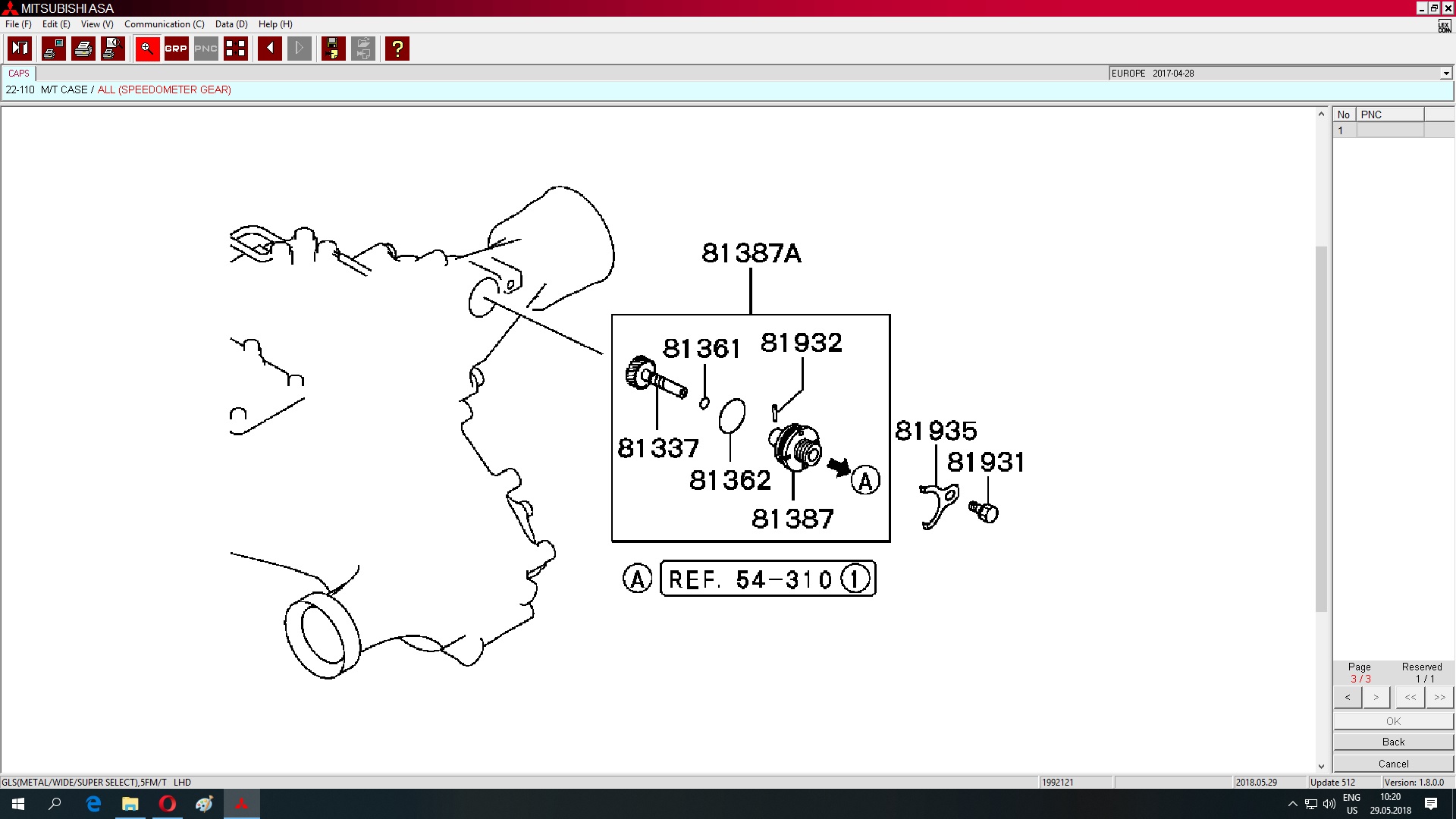Click the GRP group toolbar button
The width and height of the screenshot is (1456, 819).
click(x=176, y=49)
